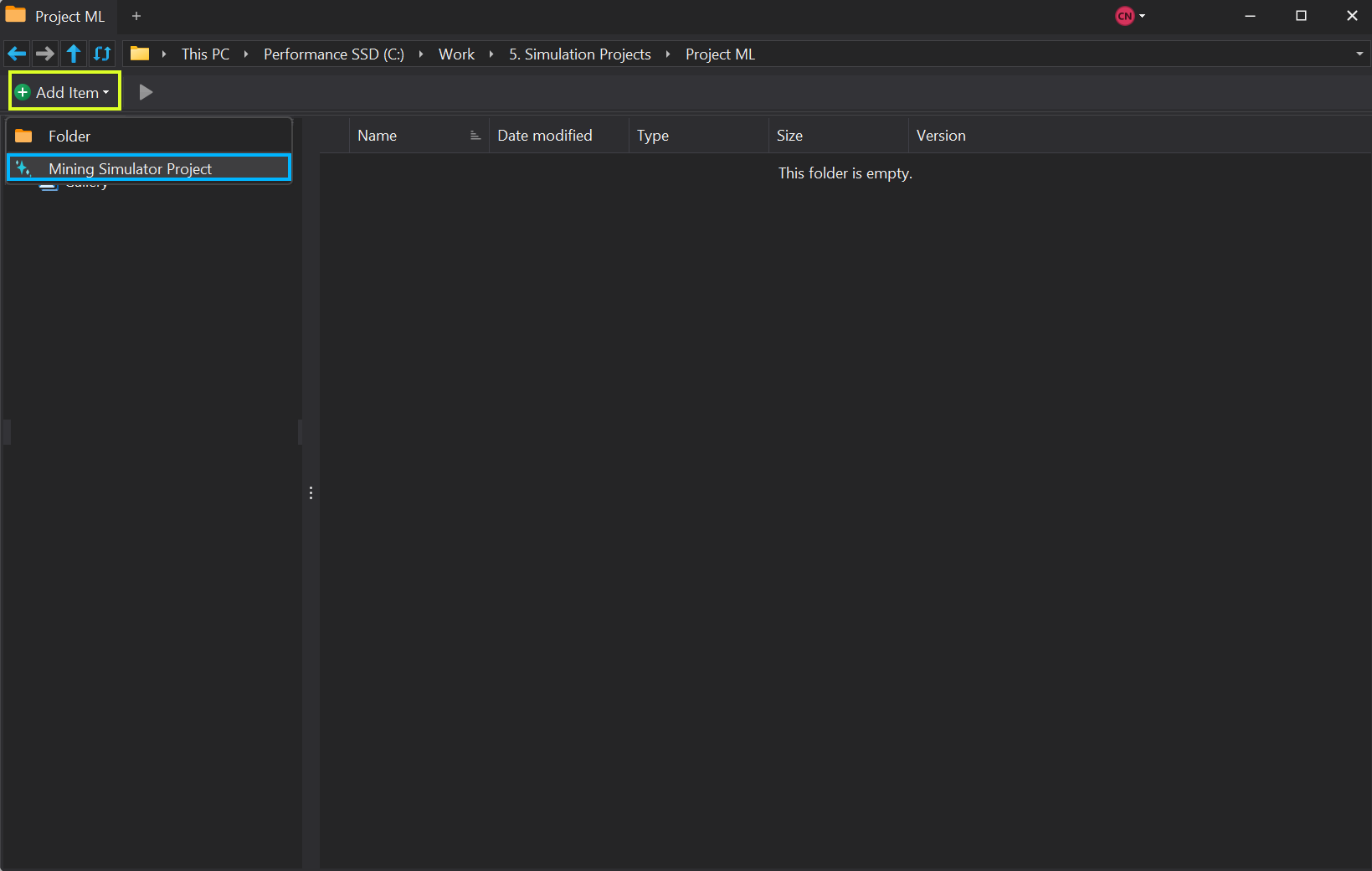
Task: Refresh the current folder view
Action: pos(102,54)
